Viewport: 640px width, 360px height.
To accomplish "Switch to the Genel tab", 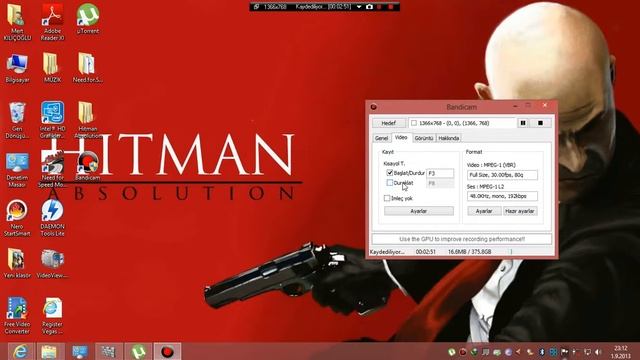I will pos(382,138).
